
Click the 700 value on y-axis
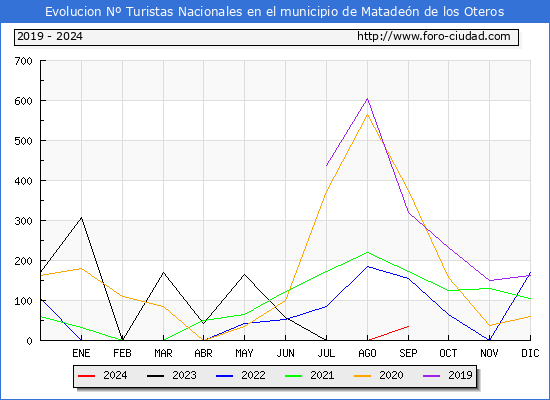[x=24, y=61]
